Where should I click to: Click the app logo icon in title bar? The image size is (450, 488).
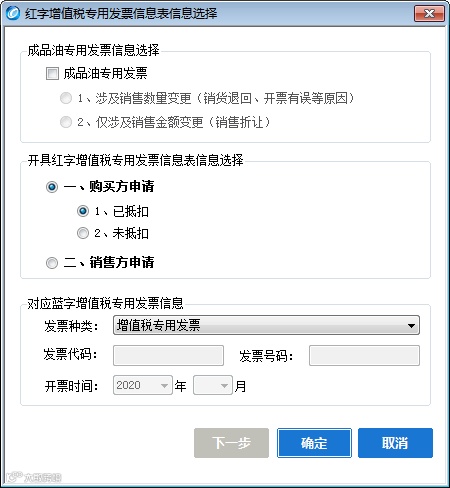[x=13, y=13]
